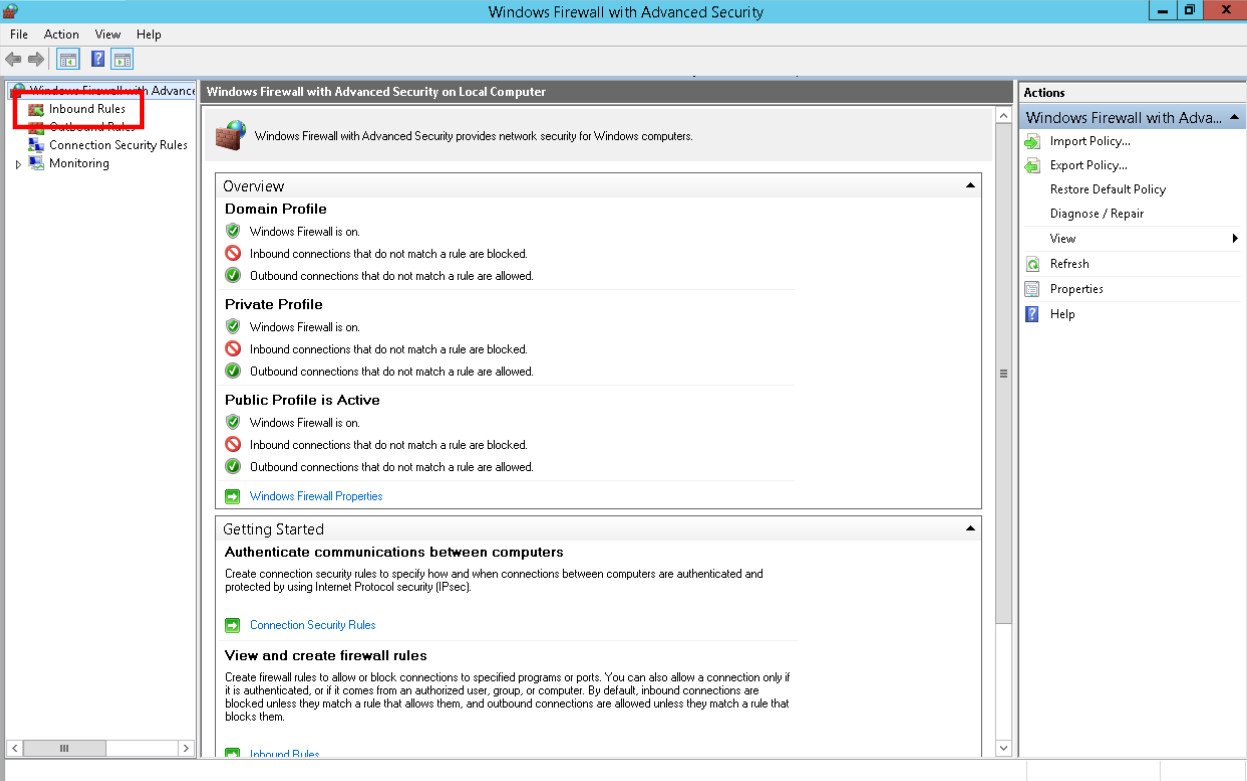
Task: Expand the Monitoring tree node arrow
Action: click(18, 164)
